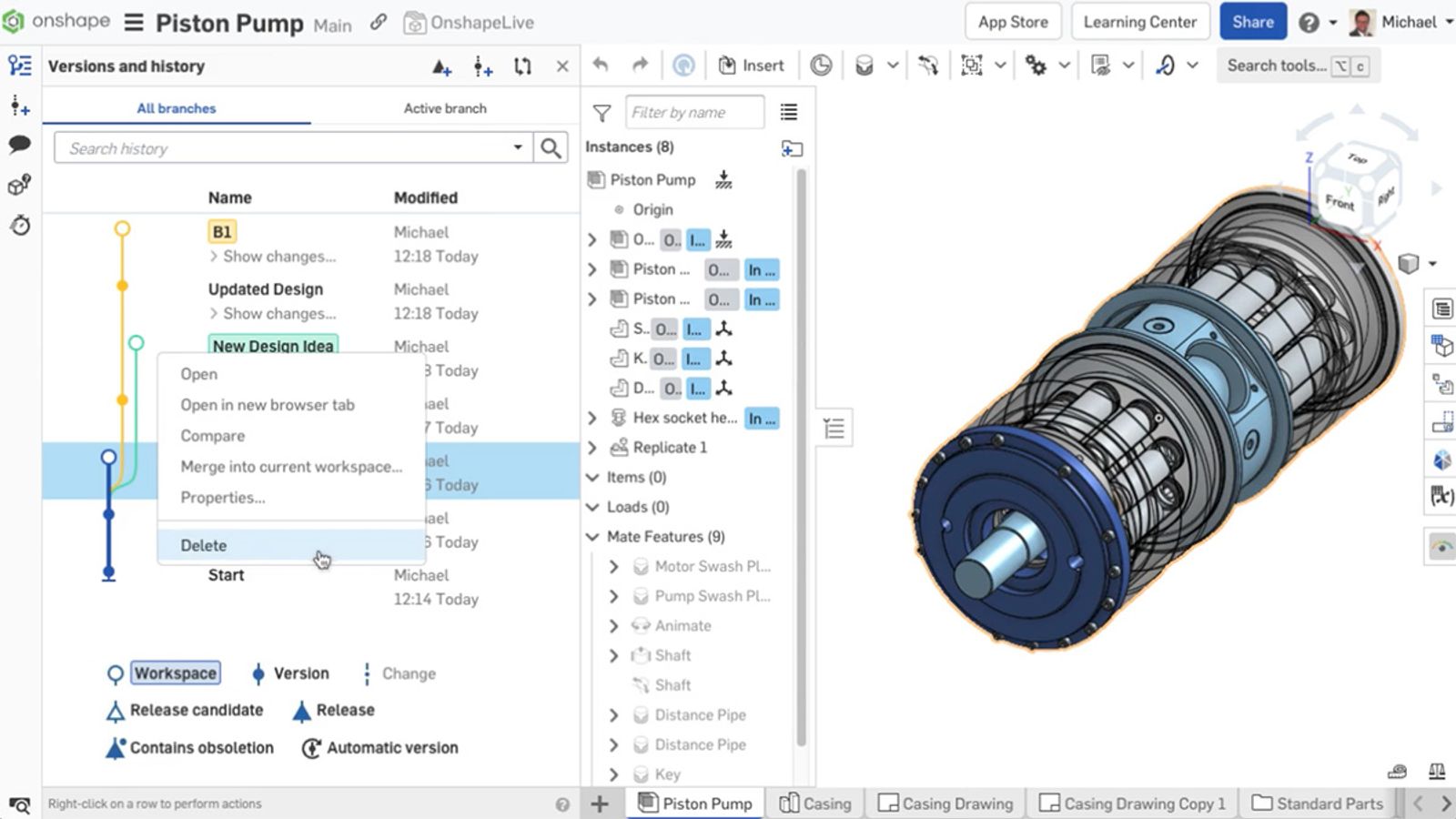Click the blue Share button
Viewport: 1456px width, 819px height.
point(1252,22)
